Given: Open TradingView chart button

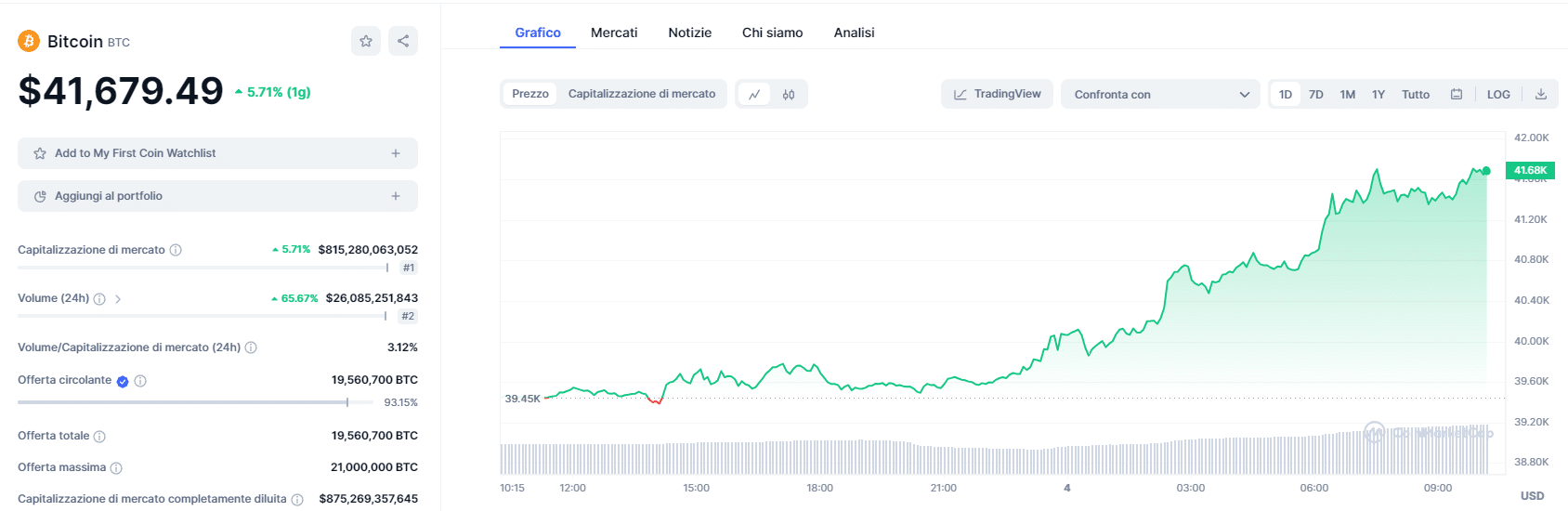Looking at the screenshot, I should [x=997, y=94].
